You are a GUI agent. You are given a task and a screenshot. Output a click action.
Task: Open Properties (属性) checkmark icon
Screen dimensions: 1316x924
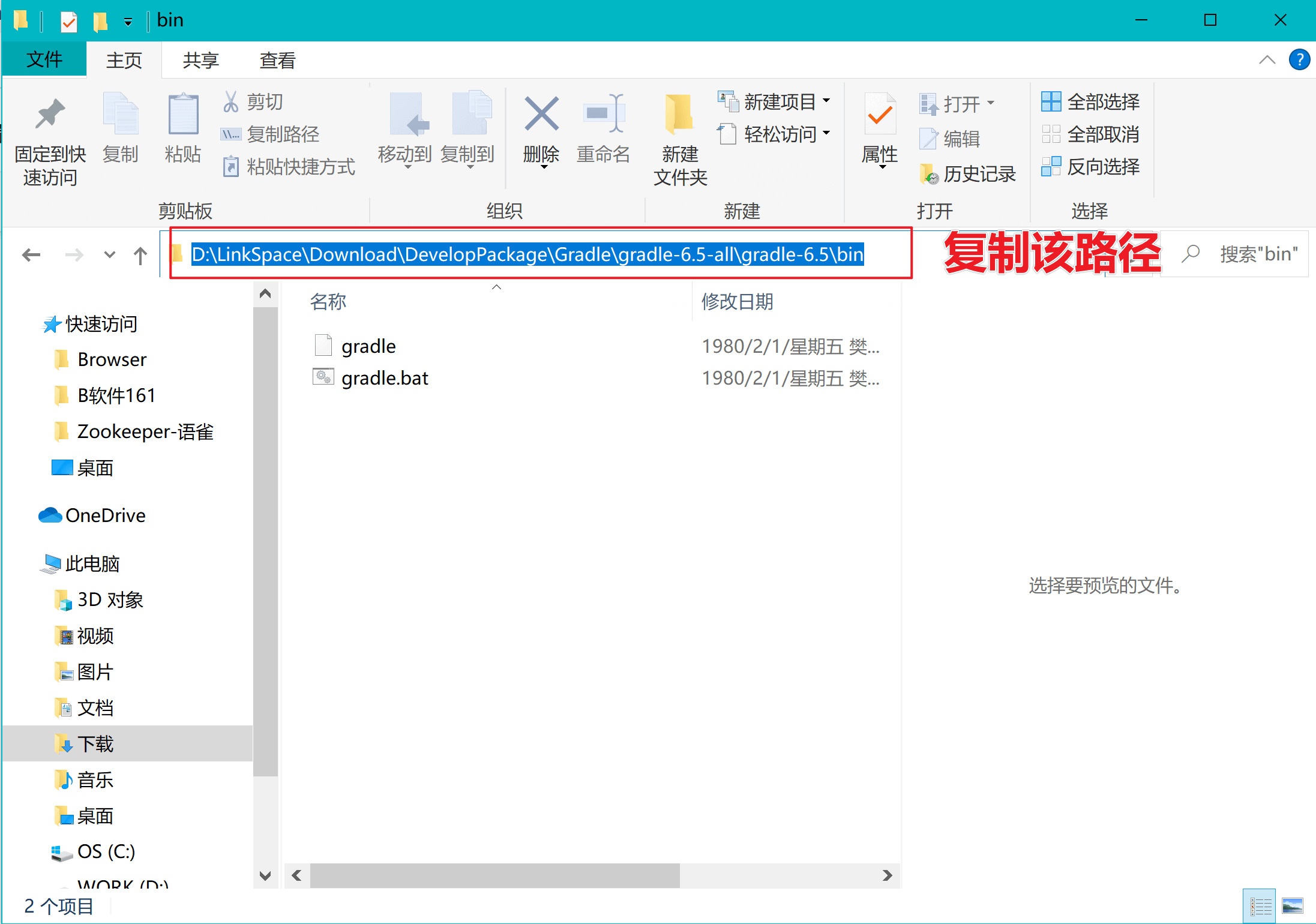pyautogui.click(x=880, y=115)
